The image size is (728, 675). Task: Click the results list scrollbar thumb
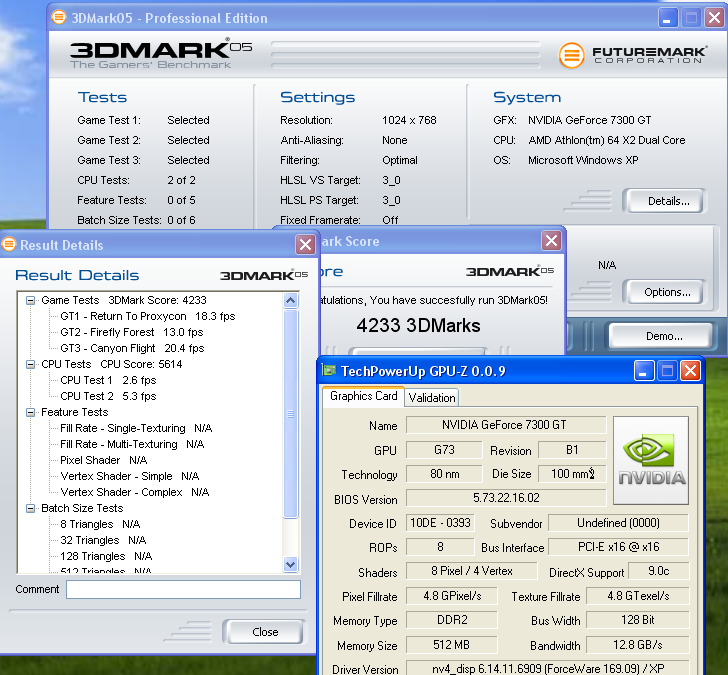pyautogui.click(x=291, y=413)
